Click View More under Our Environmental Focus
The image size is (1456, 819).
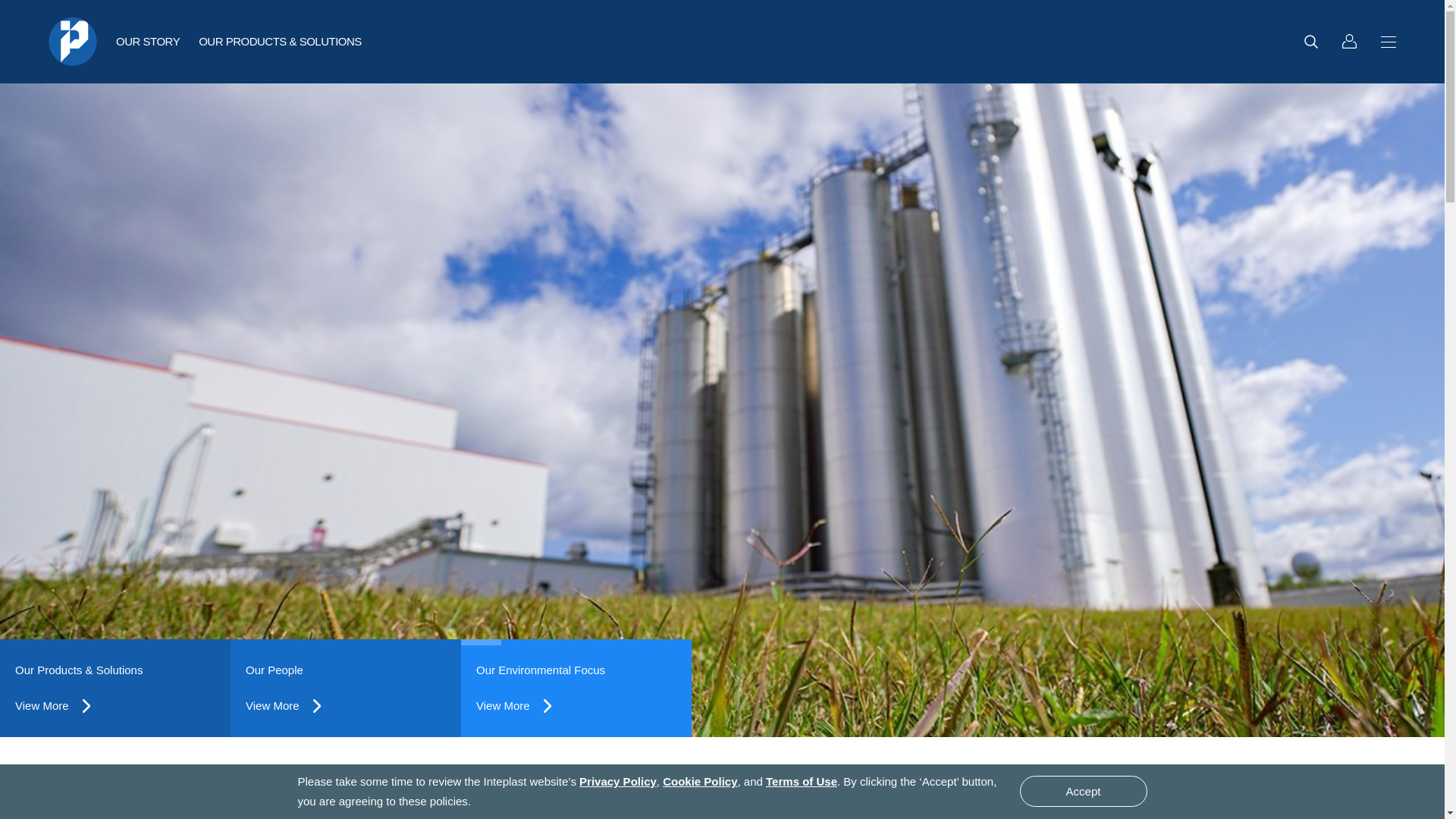[503, 706]
